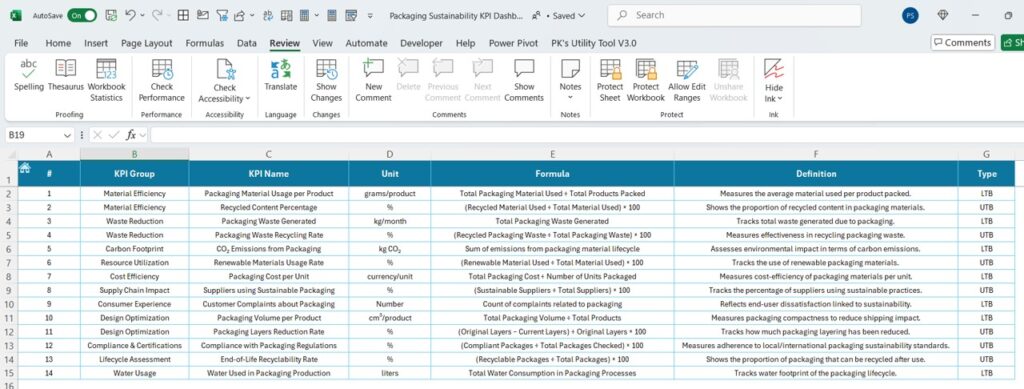1024x389 pixels.
Task: Open the Undo history dropdown arrow
Action: (142, 15)
